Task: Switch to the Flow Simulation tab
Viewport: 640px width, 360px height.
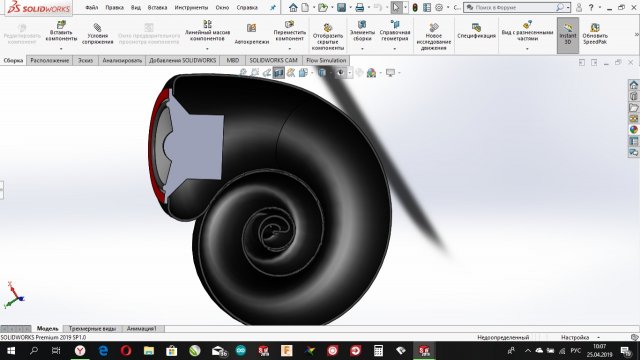Action: click(326, 60)
